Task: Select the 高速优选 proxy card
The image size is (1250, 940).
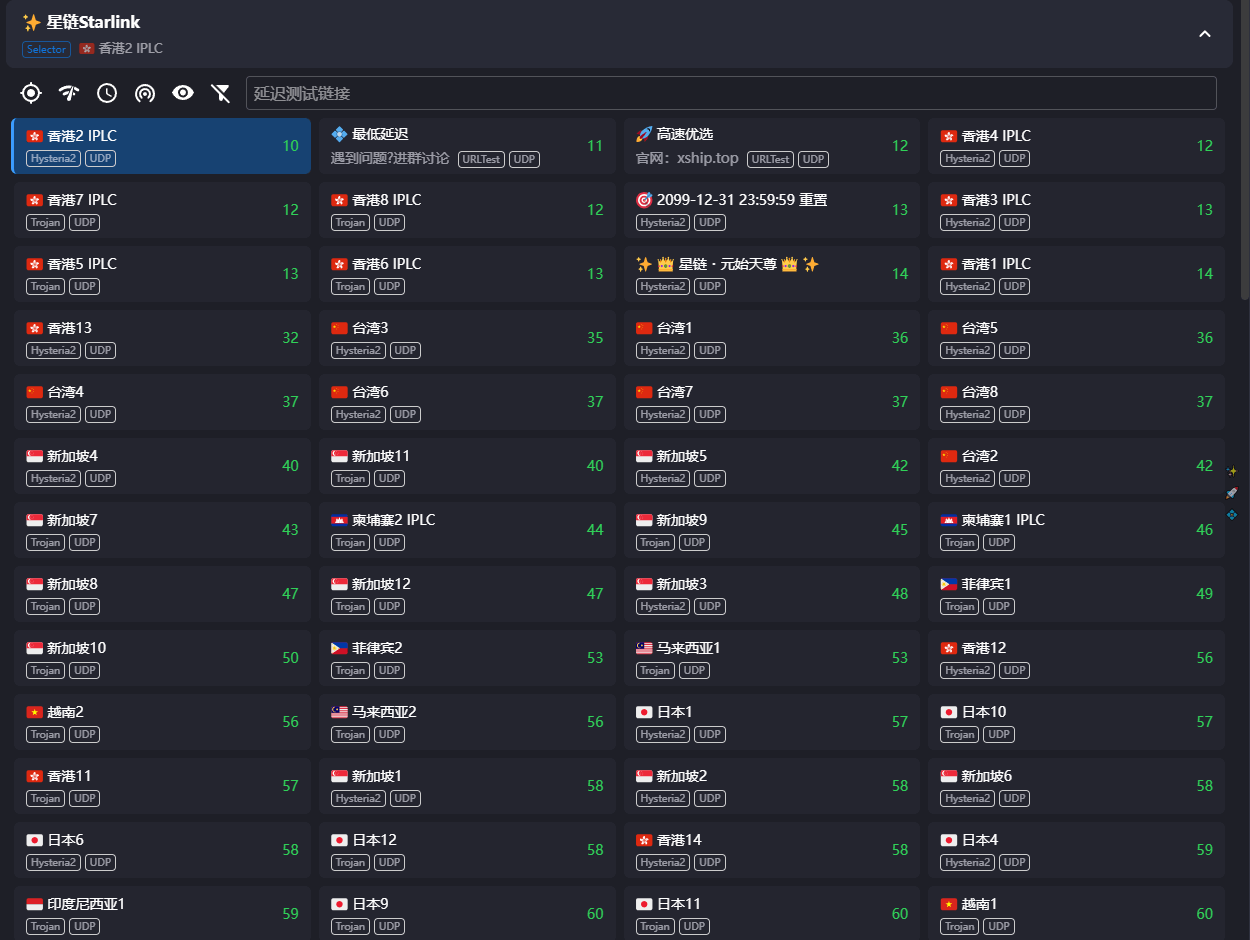Action: click(x=772, y=146)
